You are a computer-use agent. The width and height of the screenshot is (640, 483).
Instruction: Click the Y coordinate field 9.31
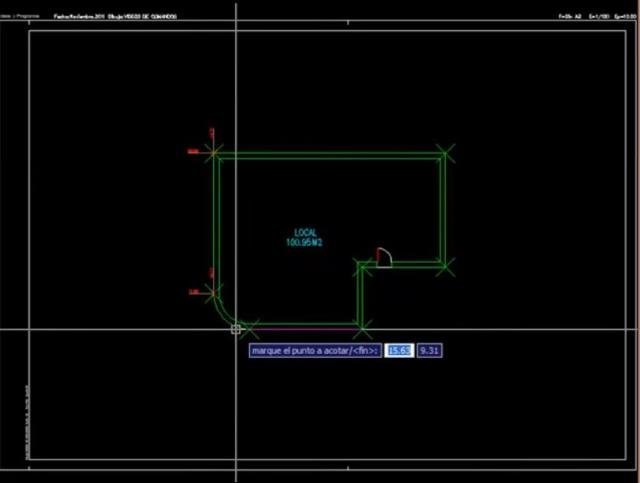point(429,350)
